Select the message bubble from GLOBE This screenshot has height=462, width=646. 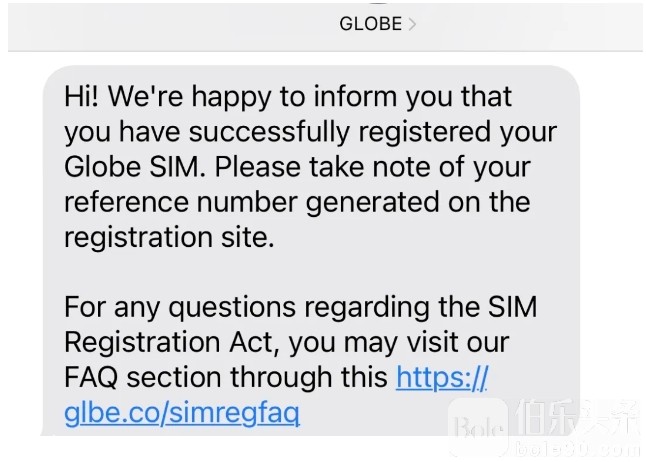311,250
